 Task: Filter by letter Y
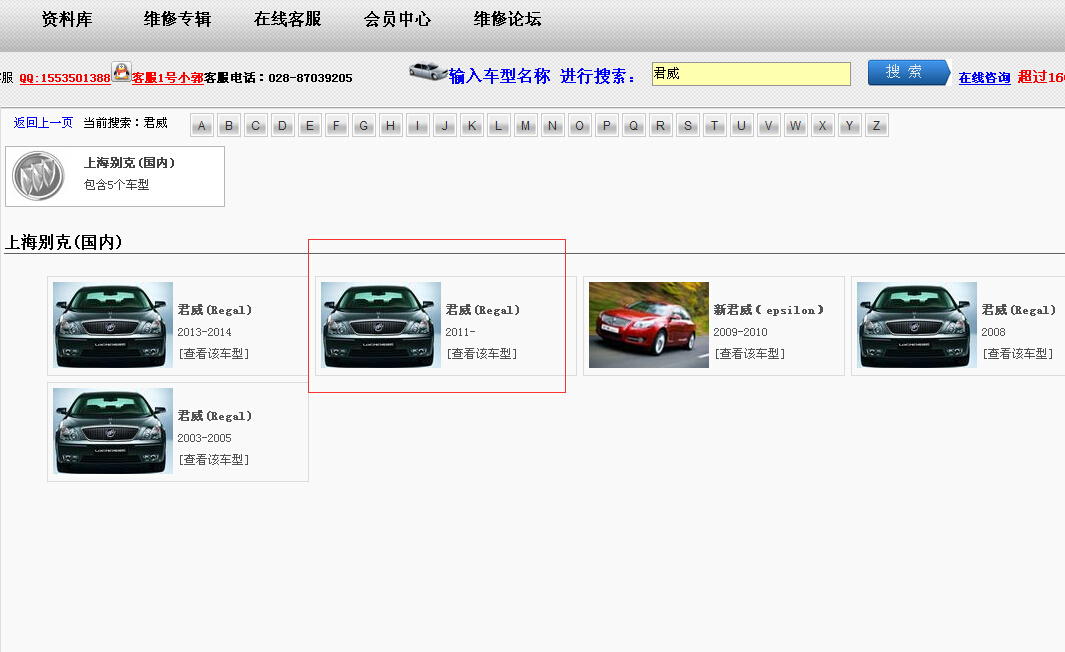pyautogui.click(x=849, y=126)
